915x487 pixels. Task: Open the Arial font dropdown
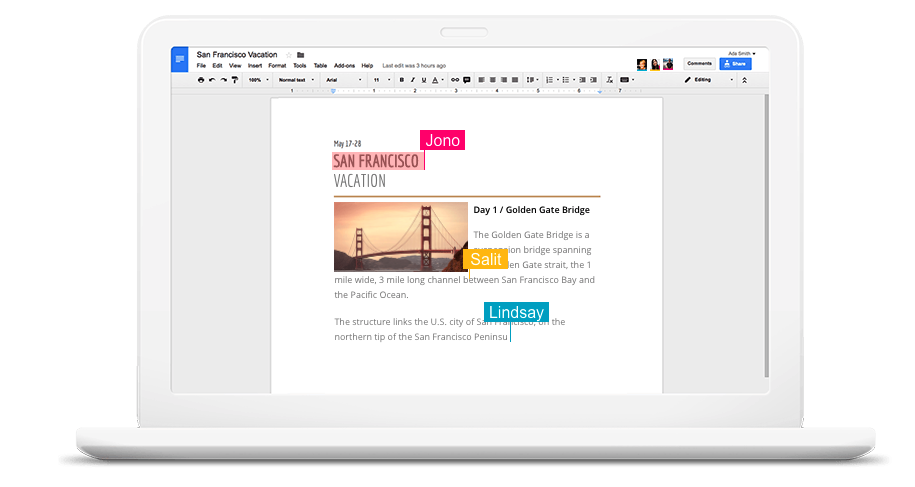tap(344, 80)
